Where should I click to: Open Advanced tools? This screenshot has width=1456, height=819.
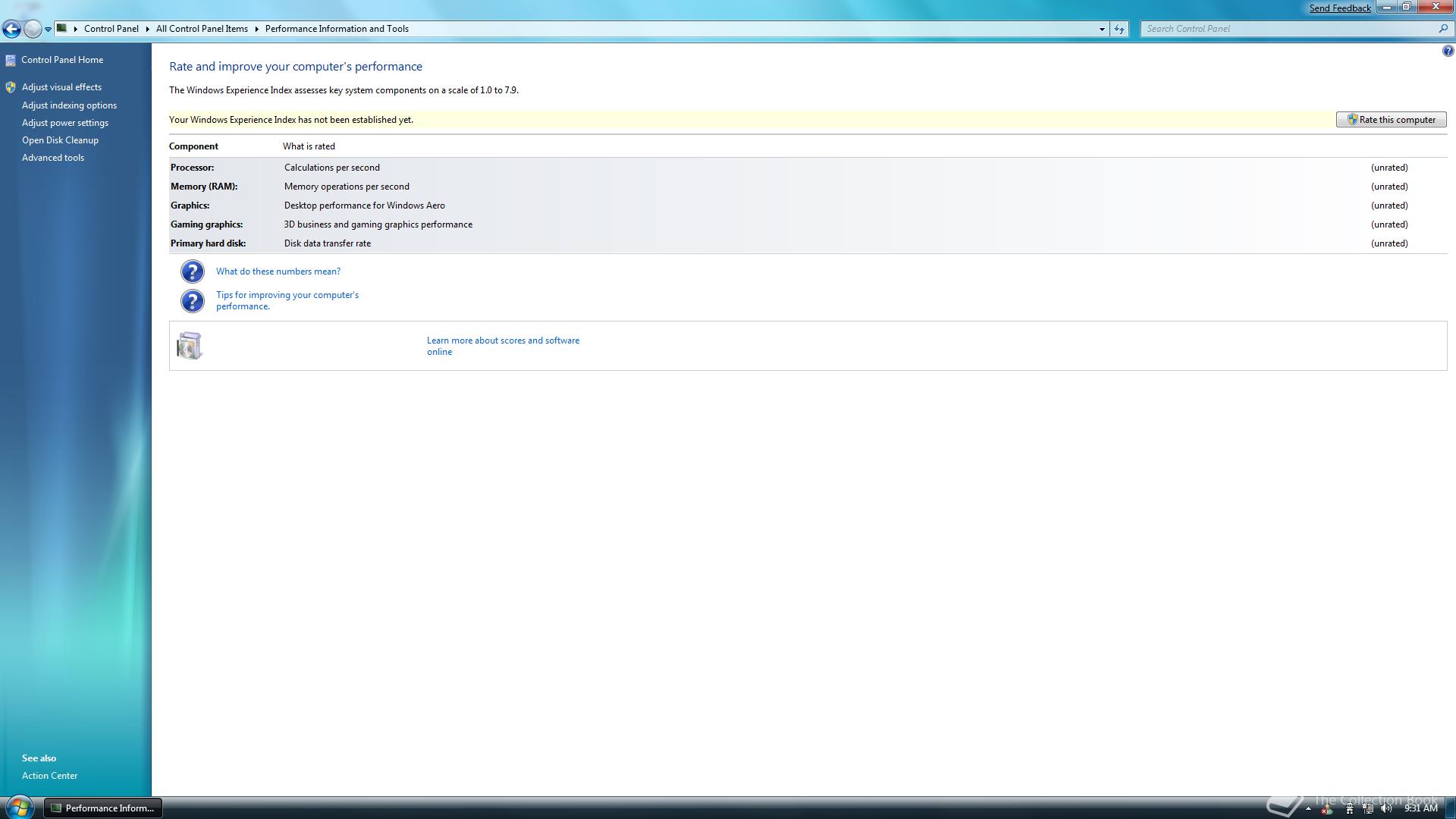(x=53, y=158)
